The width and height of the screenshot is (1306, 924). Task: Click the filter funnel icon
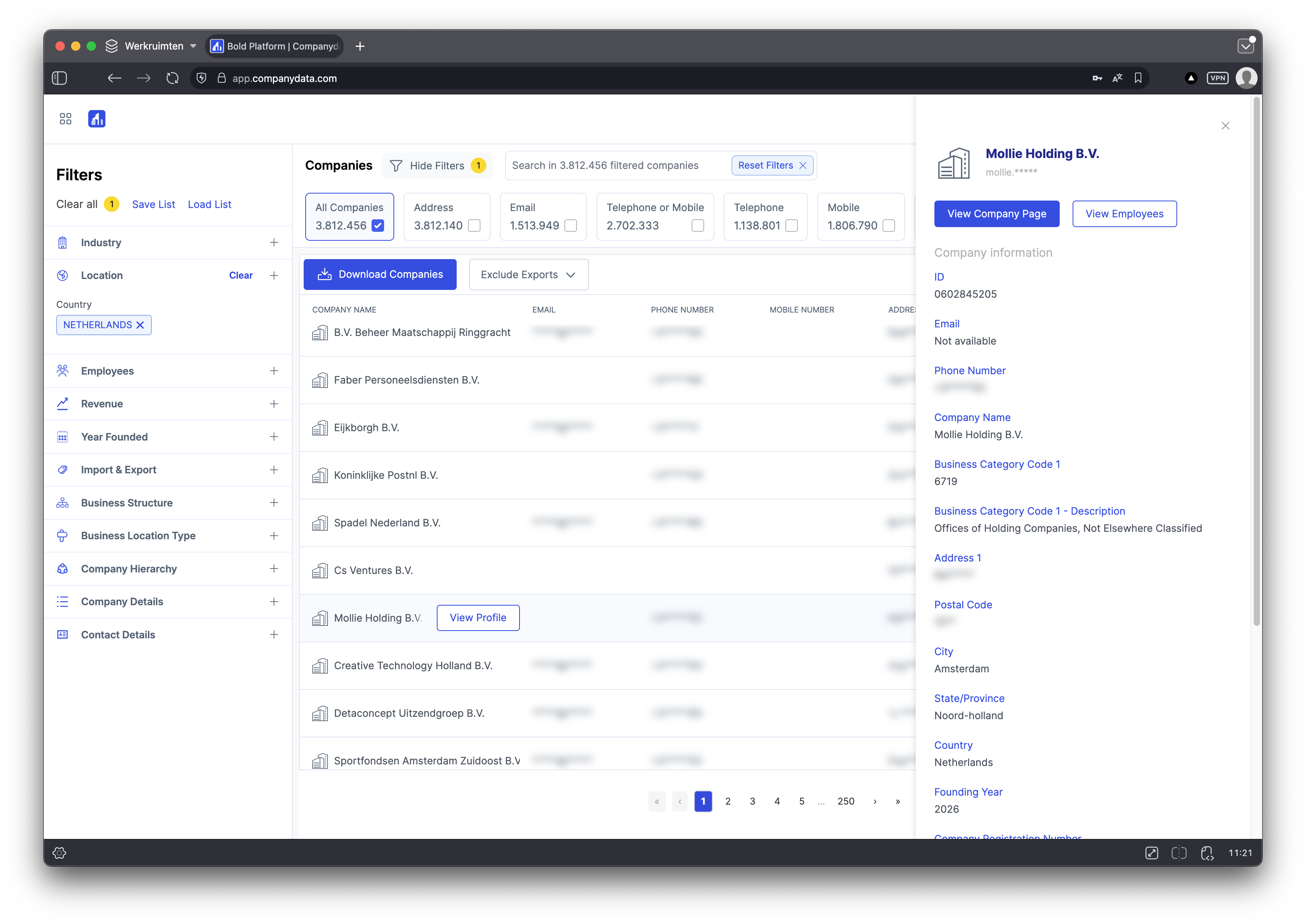point(396,165)
